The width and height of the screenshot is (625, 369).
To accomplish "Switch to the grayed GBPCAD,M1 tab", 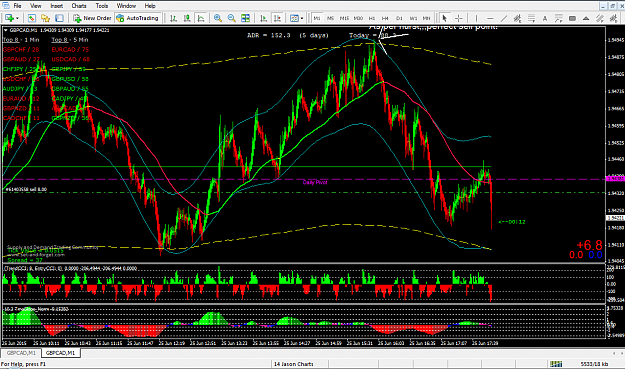I will (21, 353).
